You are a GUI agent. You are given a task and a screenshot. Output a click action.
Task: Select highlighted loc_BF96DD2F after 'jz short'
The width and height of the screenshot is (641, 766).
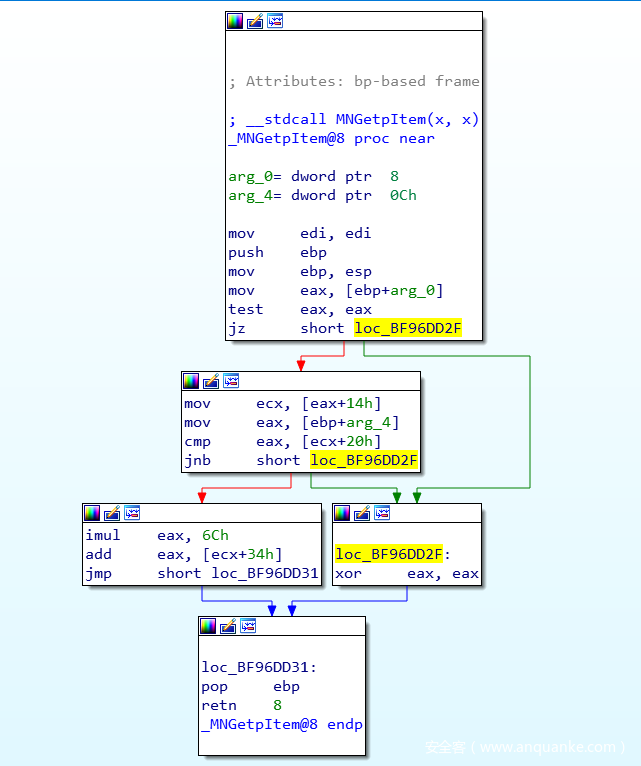pyautogui.click(x=408, y=328)
